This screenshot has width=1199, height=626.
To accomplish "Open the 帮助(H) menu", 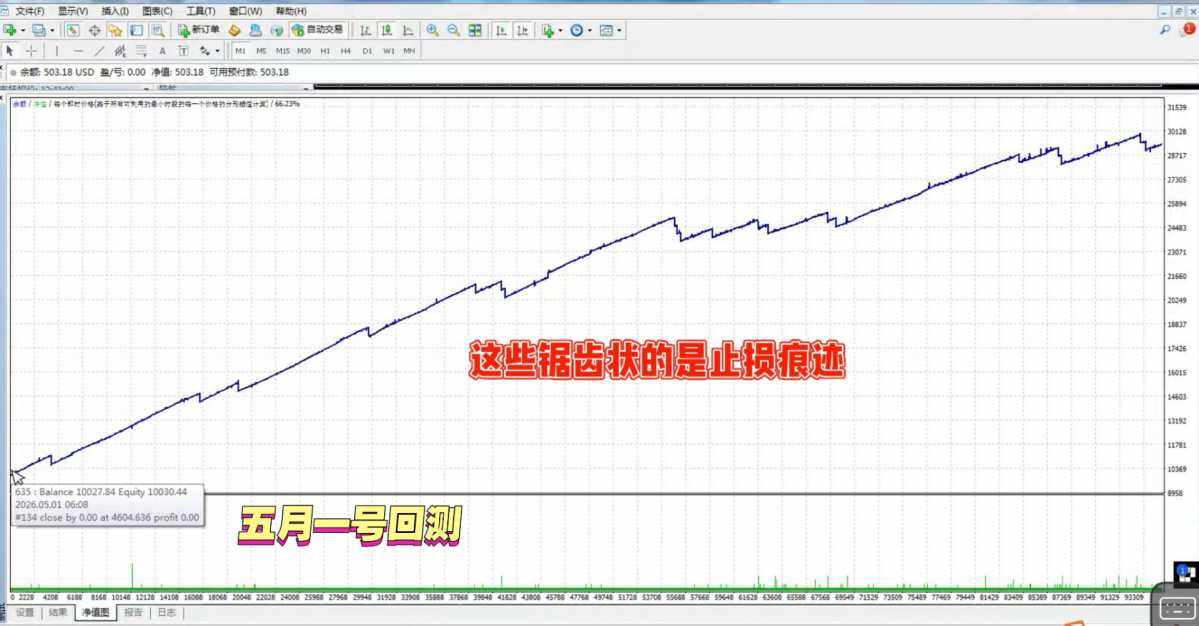I will [x=291, y=11].
